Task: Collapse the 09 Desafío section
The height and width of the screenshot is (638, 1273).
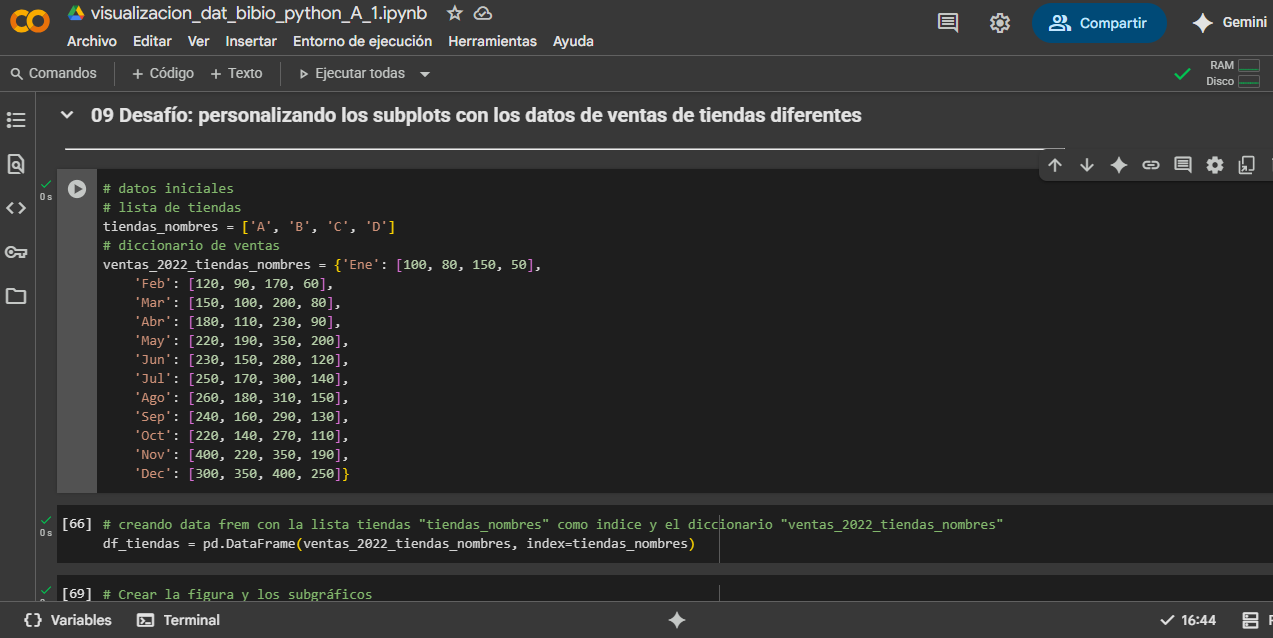Action: coord(67,115)
